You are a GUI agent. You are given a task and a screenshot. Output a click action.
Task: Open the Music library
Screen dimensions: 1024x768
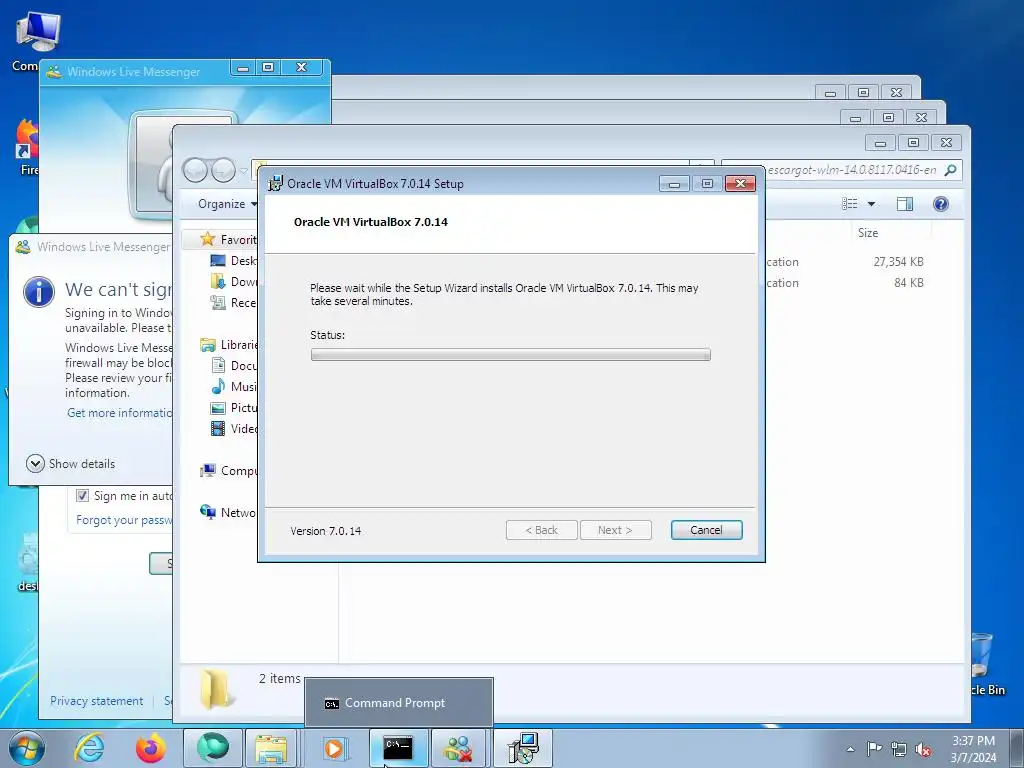[234, 387]
